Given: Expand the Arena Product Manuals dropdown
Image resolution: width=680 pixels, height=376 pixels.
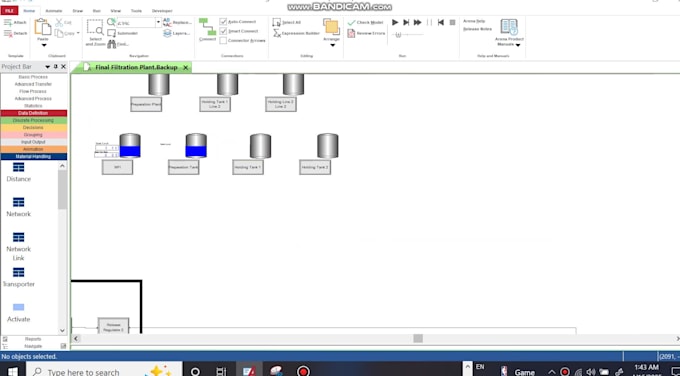Looking at the screenshot, I should pyautogui.click(x=518, y=45).
